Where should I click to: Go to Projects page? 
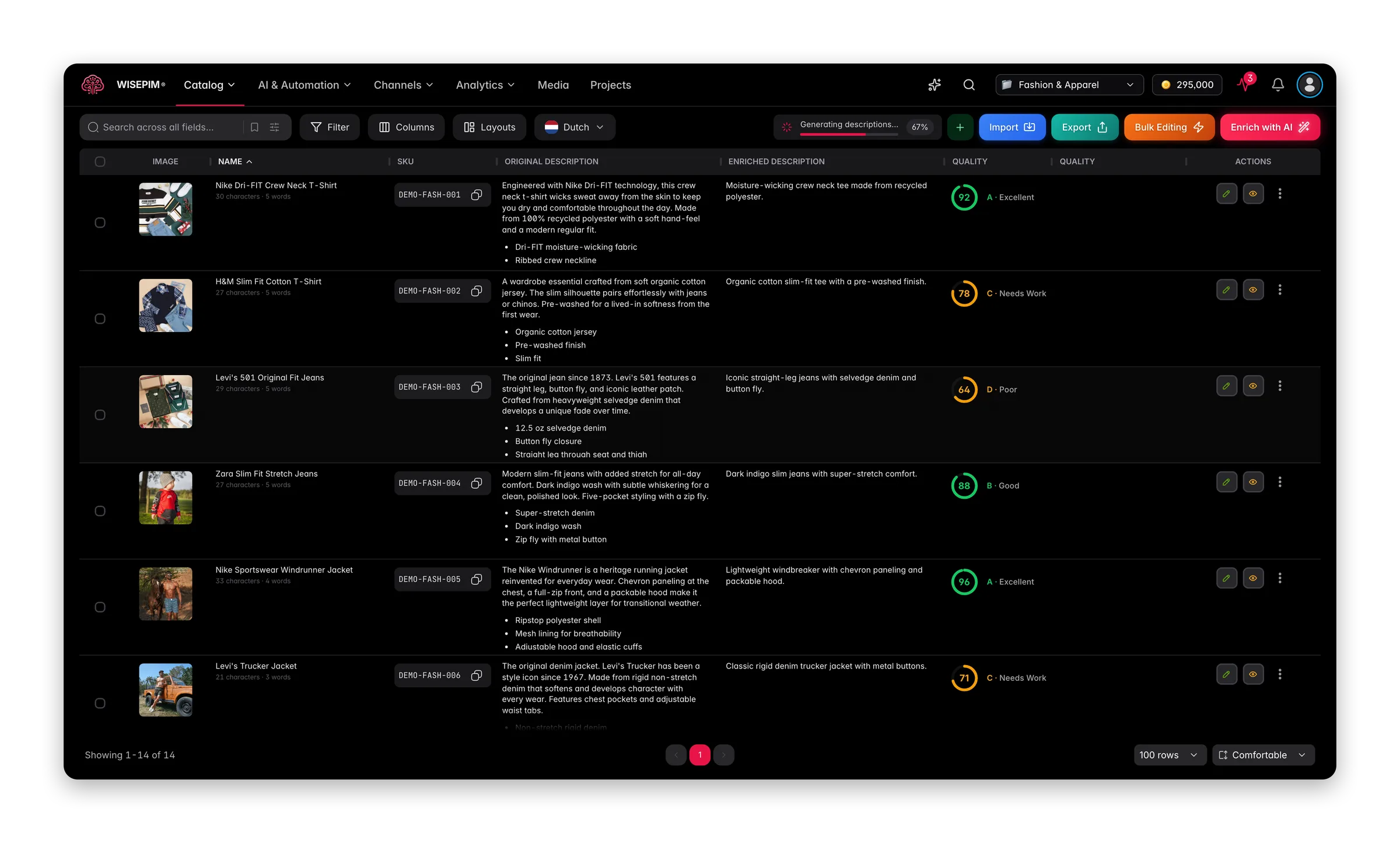pos(611,85)
